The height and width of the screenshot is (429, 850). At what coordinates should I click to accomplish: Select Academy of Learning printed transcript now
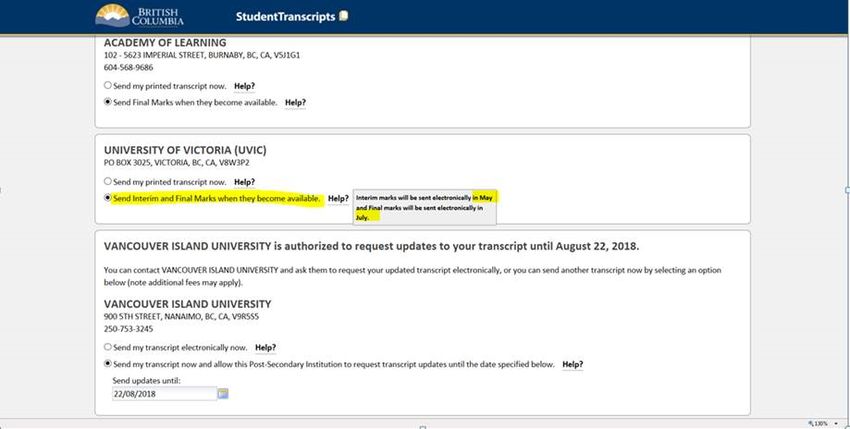[108, 86]
